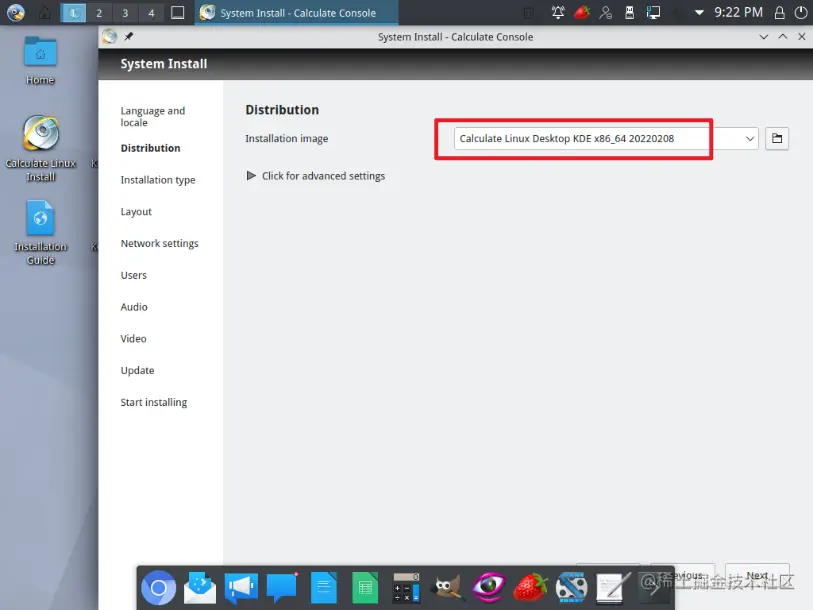Open the user accounts tray icon
Image resolution: width=813 pixels, height=610 pixels.
coord(605,12)
